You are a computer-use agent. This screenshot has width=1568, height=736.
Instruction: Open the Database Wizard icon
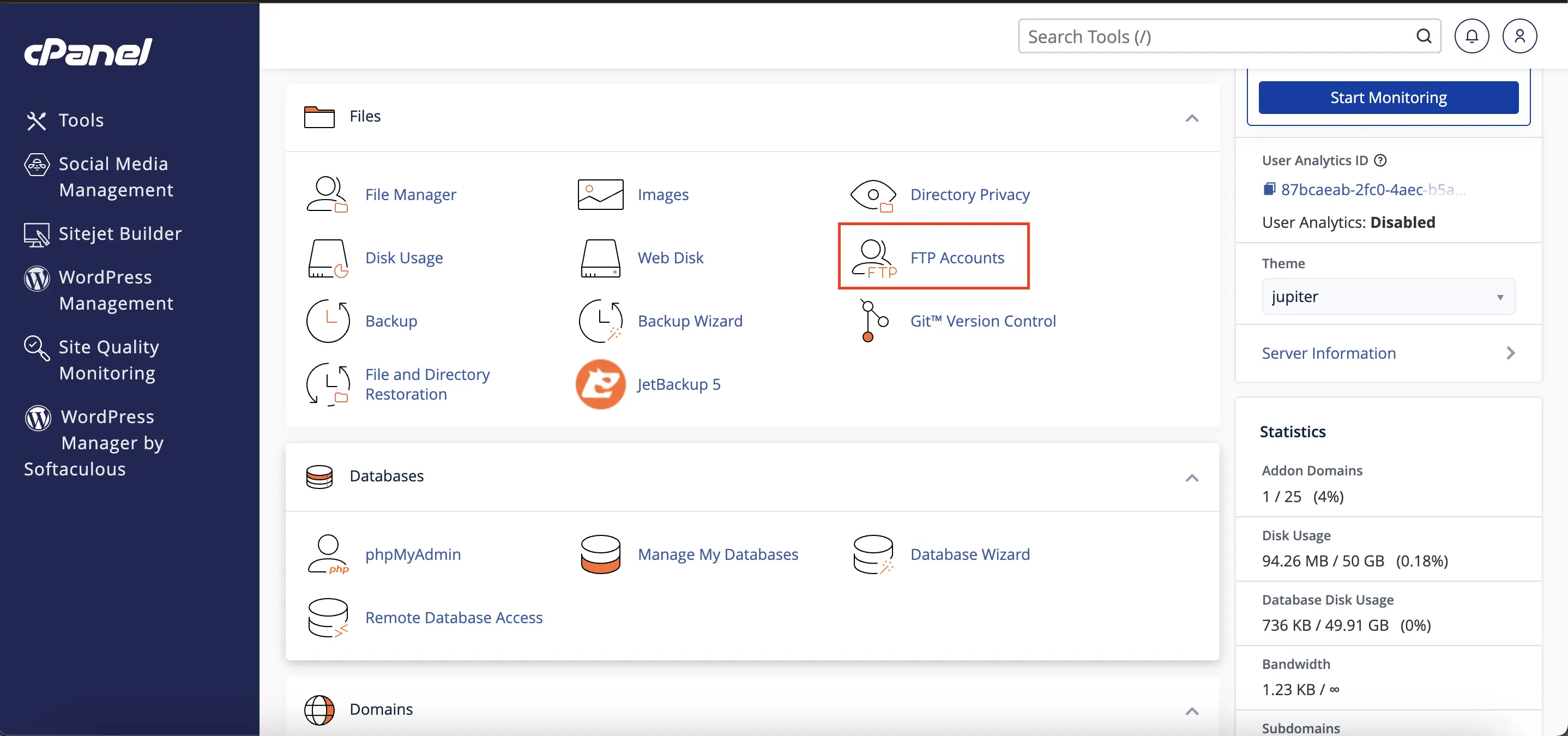(x=873, y=554)
